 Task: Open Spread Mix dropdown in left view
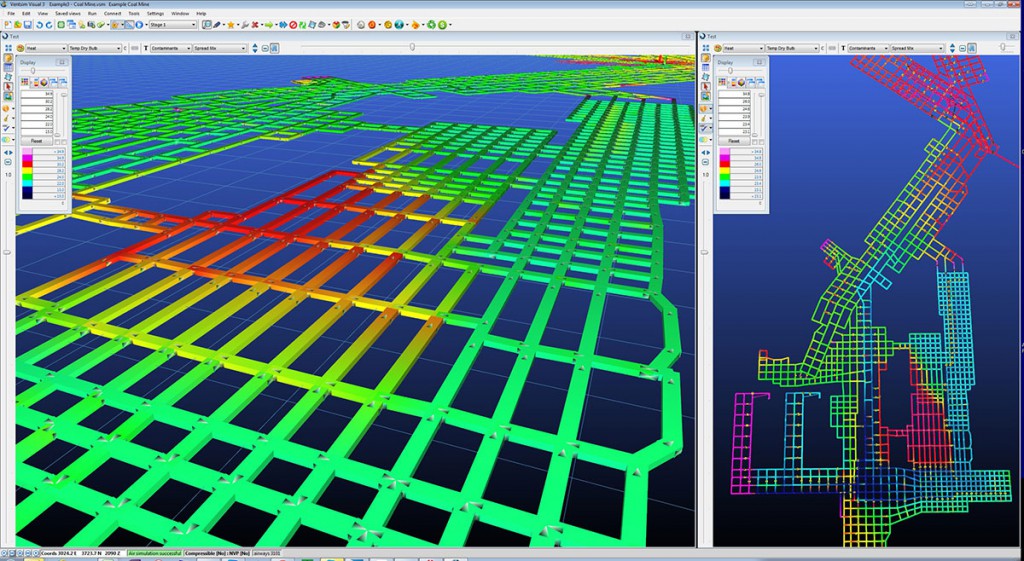point(219,48)
